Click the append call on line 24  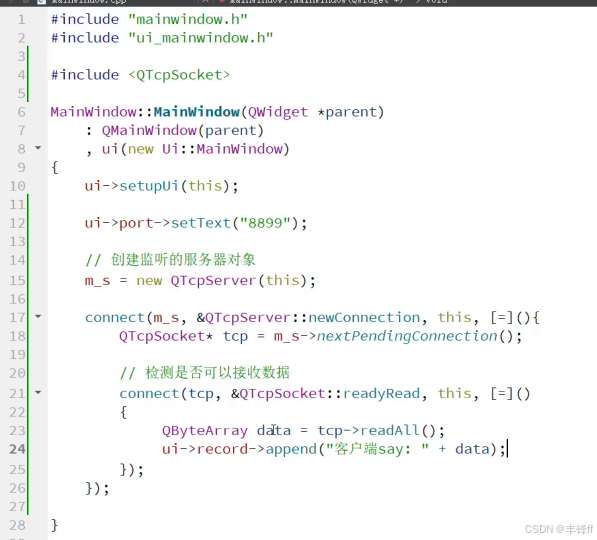tap(291, 449)
